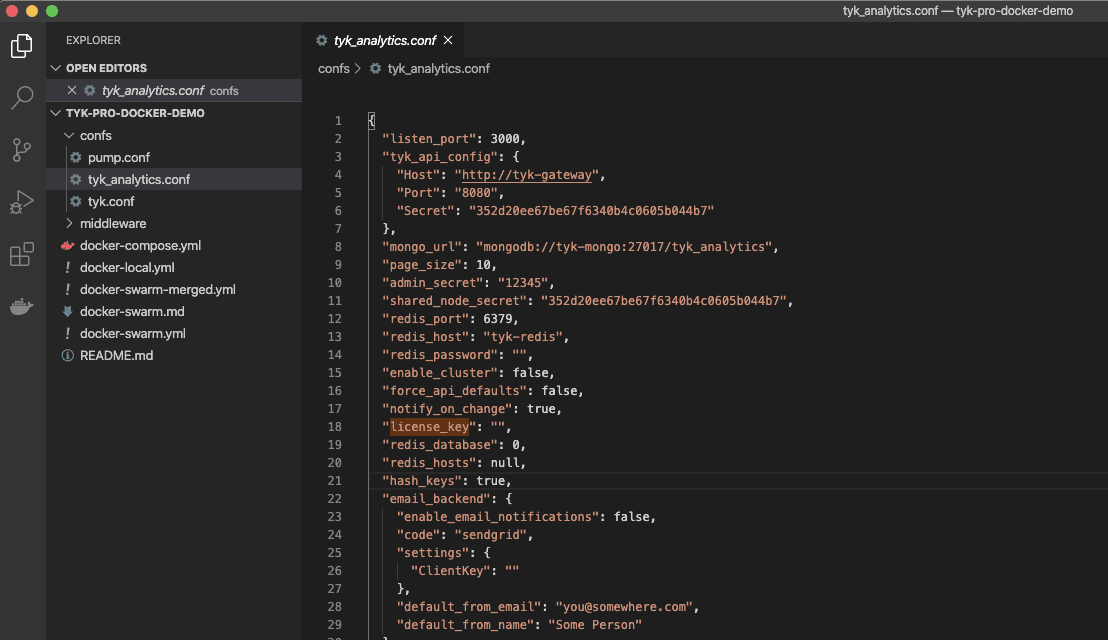
Task: Open the Search panel in the Activity Bar
Action: [20, 97]
